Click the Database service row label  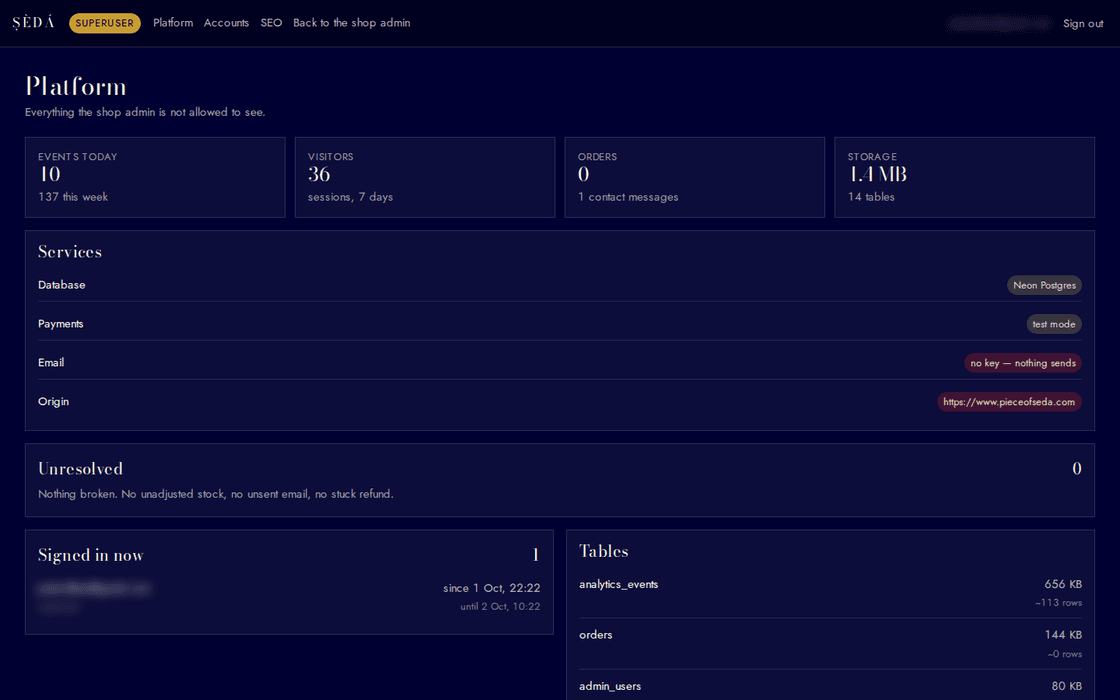point(61,284)
